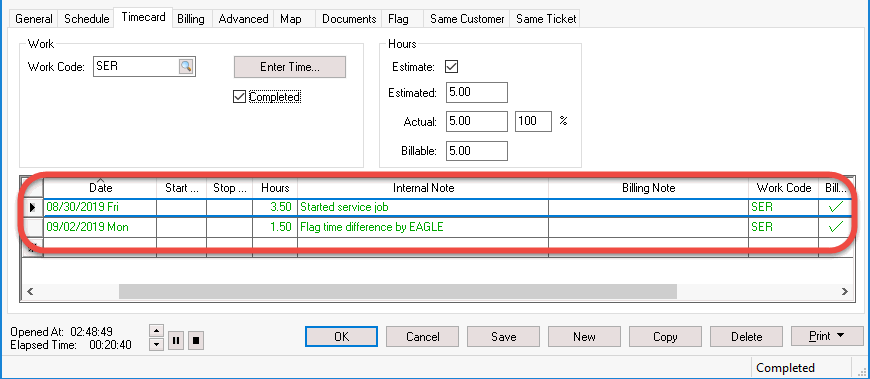Image resolution: width=870 pixels, height=379 pixels.
Task: Select the 1.50 hours cell
Action: pos(275,227)
